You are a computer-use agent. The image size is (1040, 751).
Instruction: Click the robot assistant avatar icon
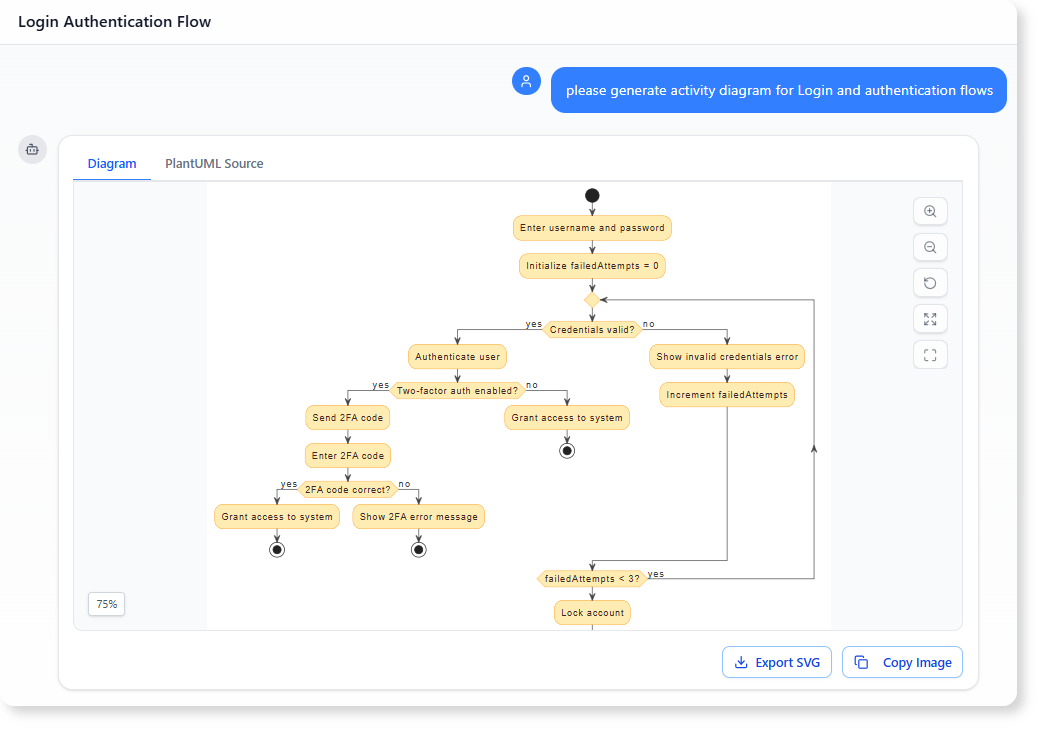click(32, 149)
